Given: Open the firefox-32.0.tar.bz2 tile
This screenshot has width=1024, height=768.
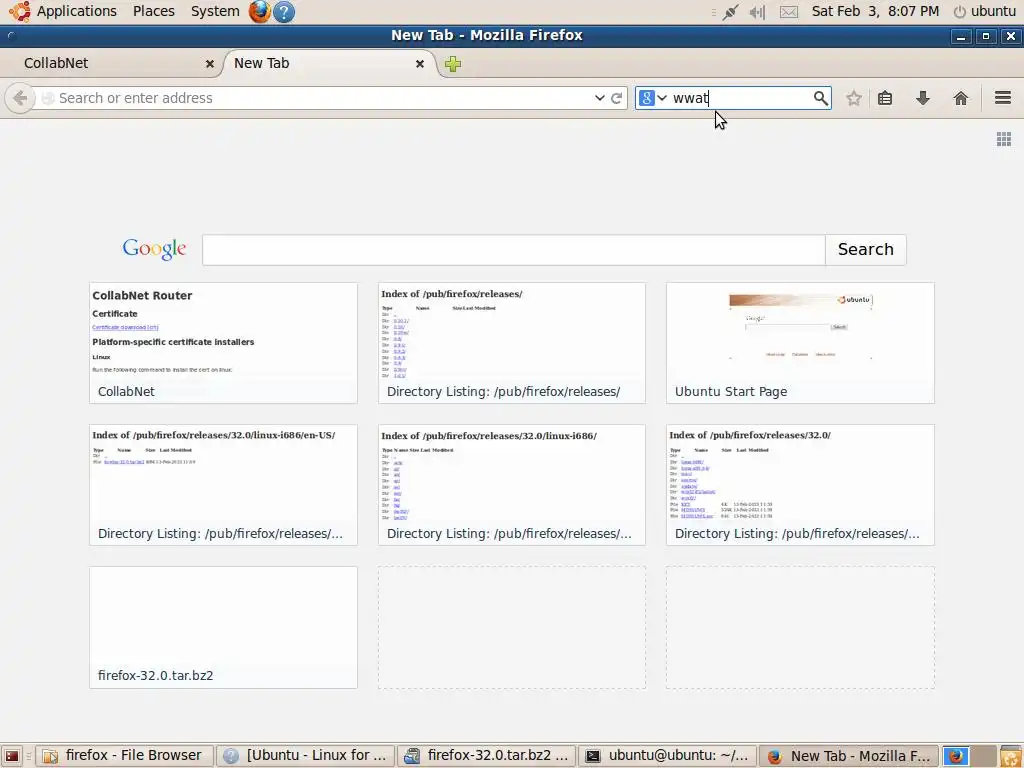Looking at the screenshot, I should (223, 627).
